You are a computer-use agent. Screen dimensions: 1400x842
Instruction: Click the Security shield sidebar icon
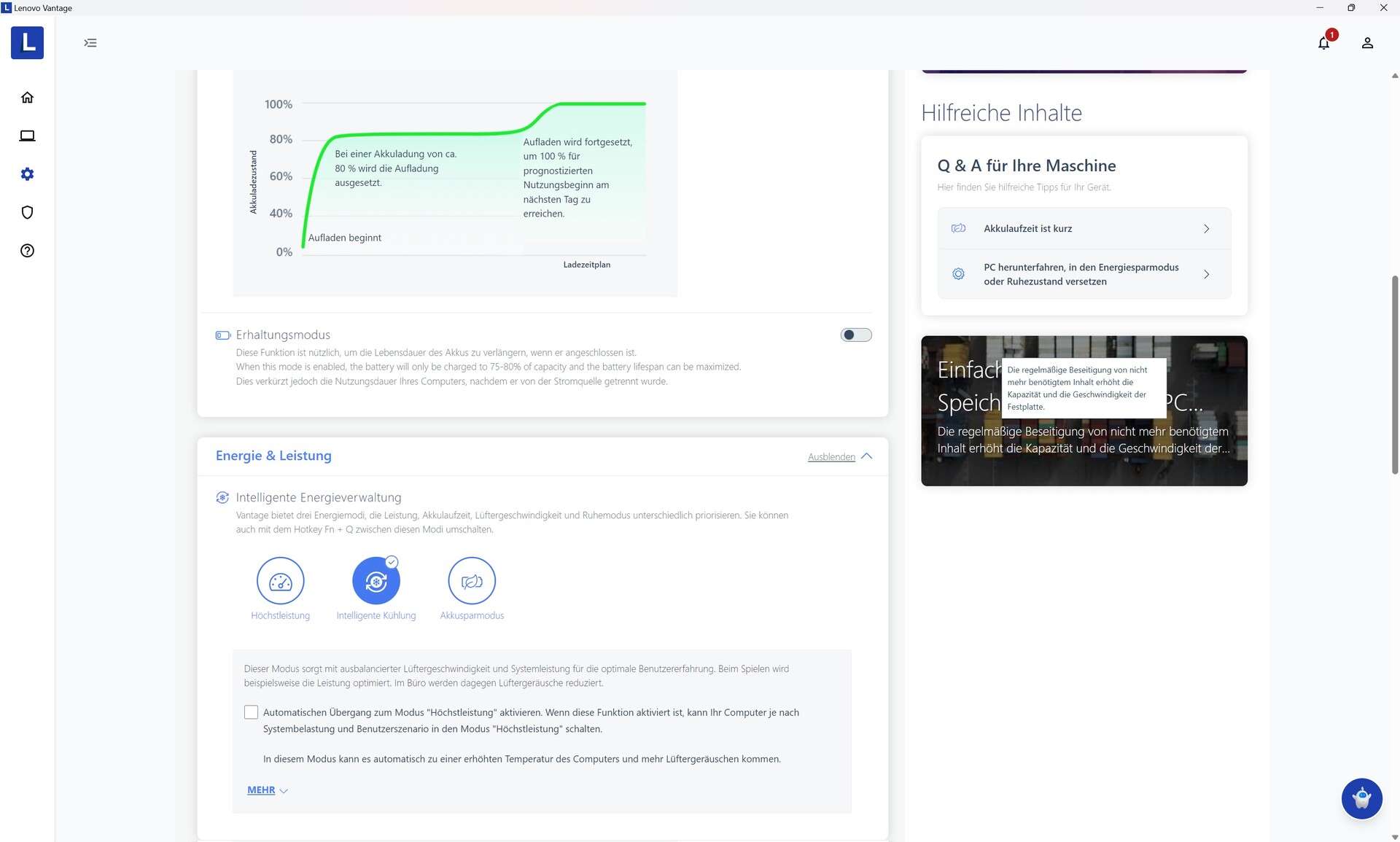[x=27, y=212]
